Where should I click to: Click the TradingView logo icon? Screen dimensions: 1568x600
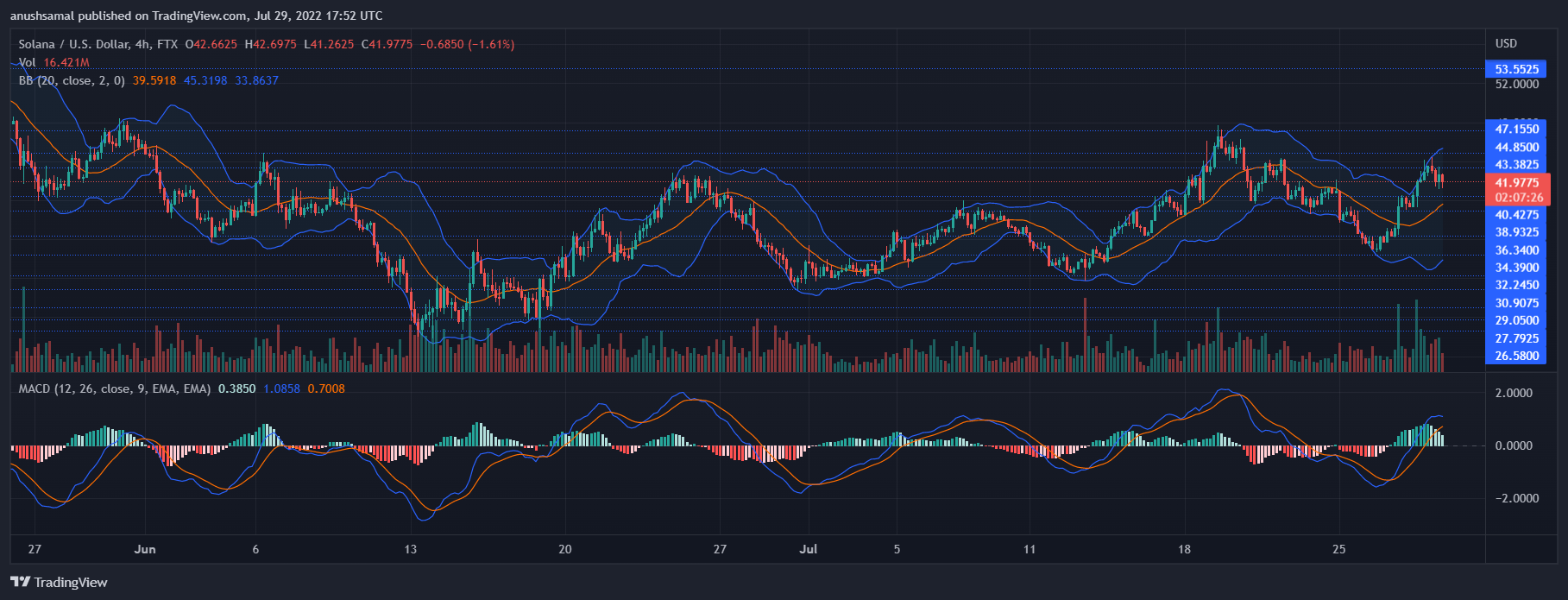[20, 582]
